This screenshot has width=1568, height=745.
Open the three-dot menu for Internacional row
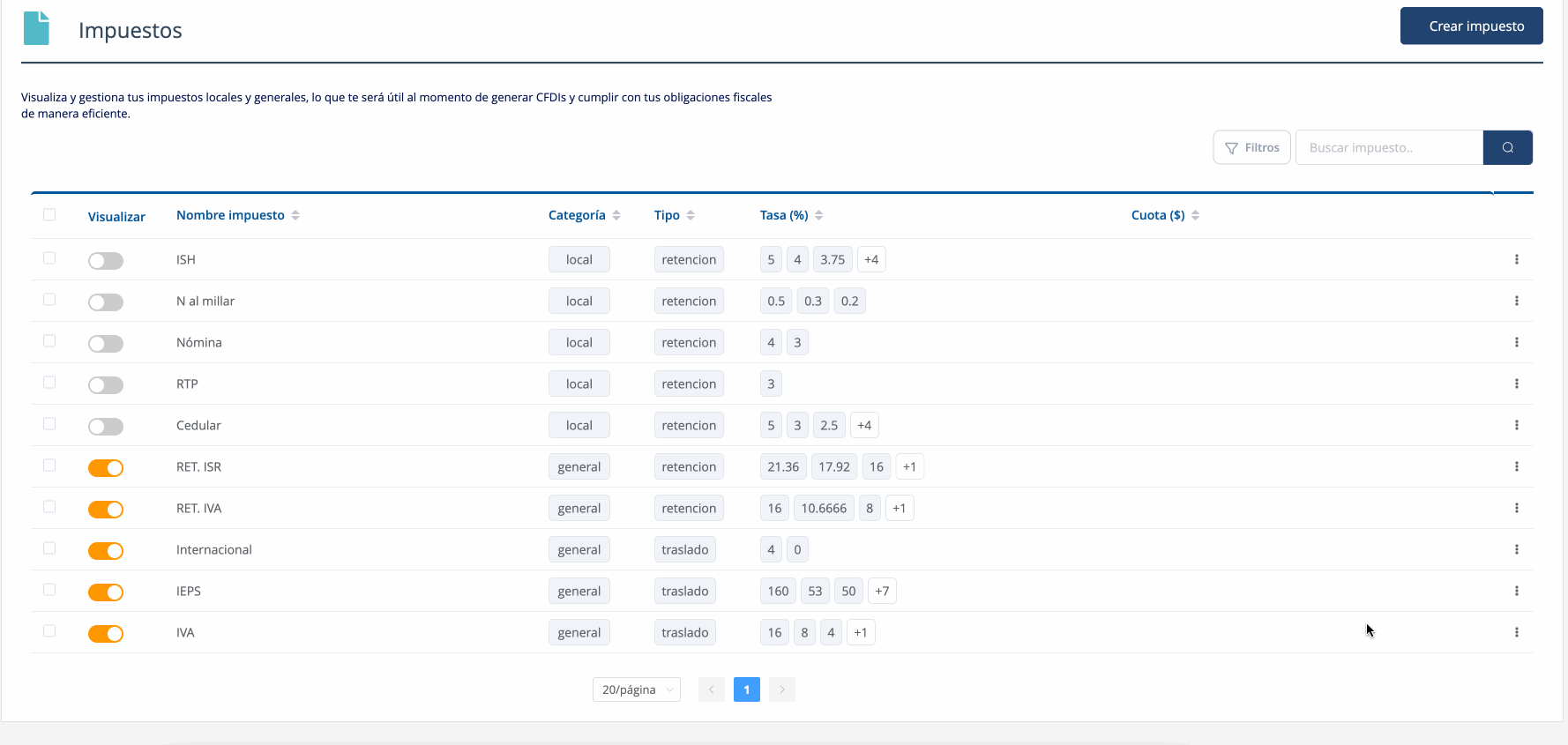point(1516,549)
